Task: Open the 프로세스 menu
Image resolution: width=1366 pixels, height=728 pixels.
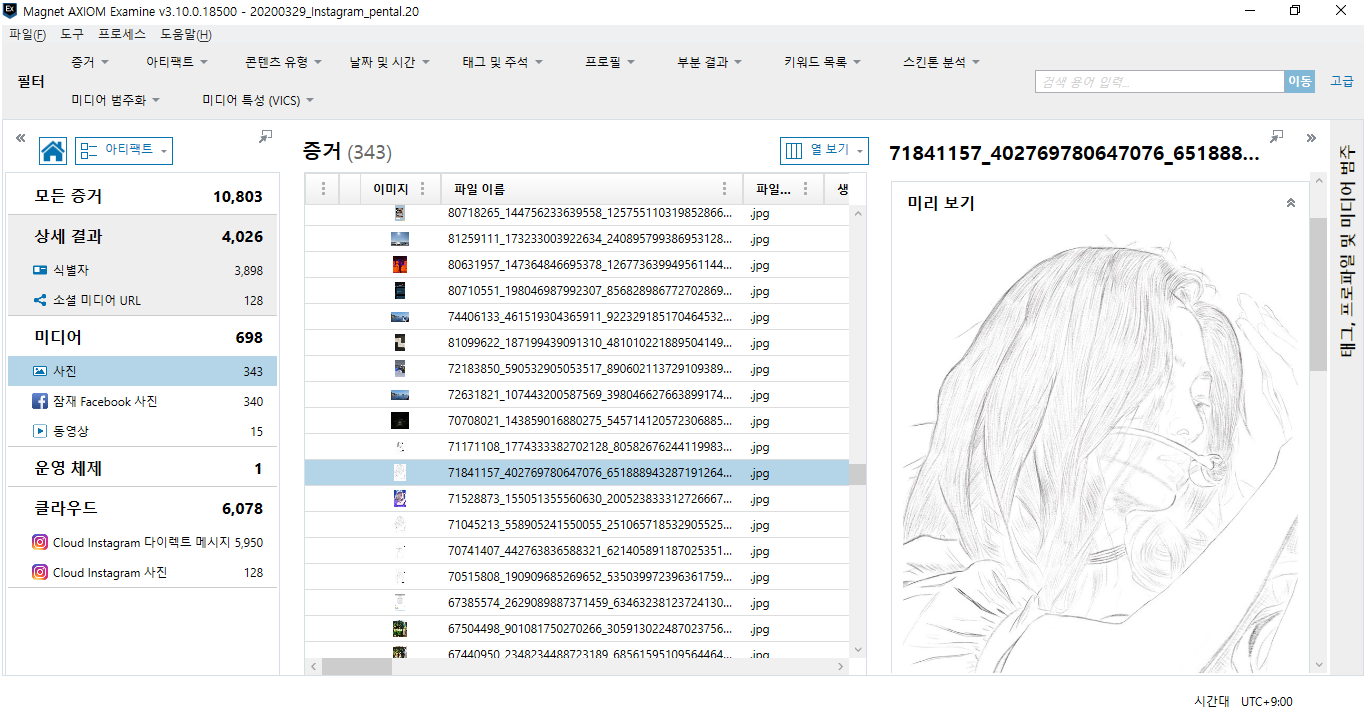Action: 122,34
